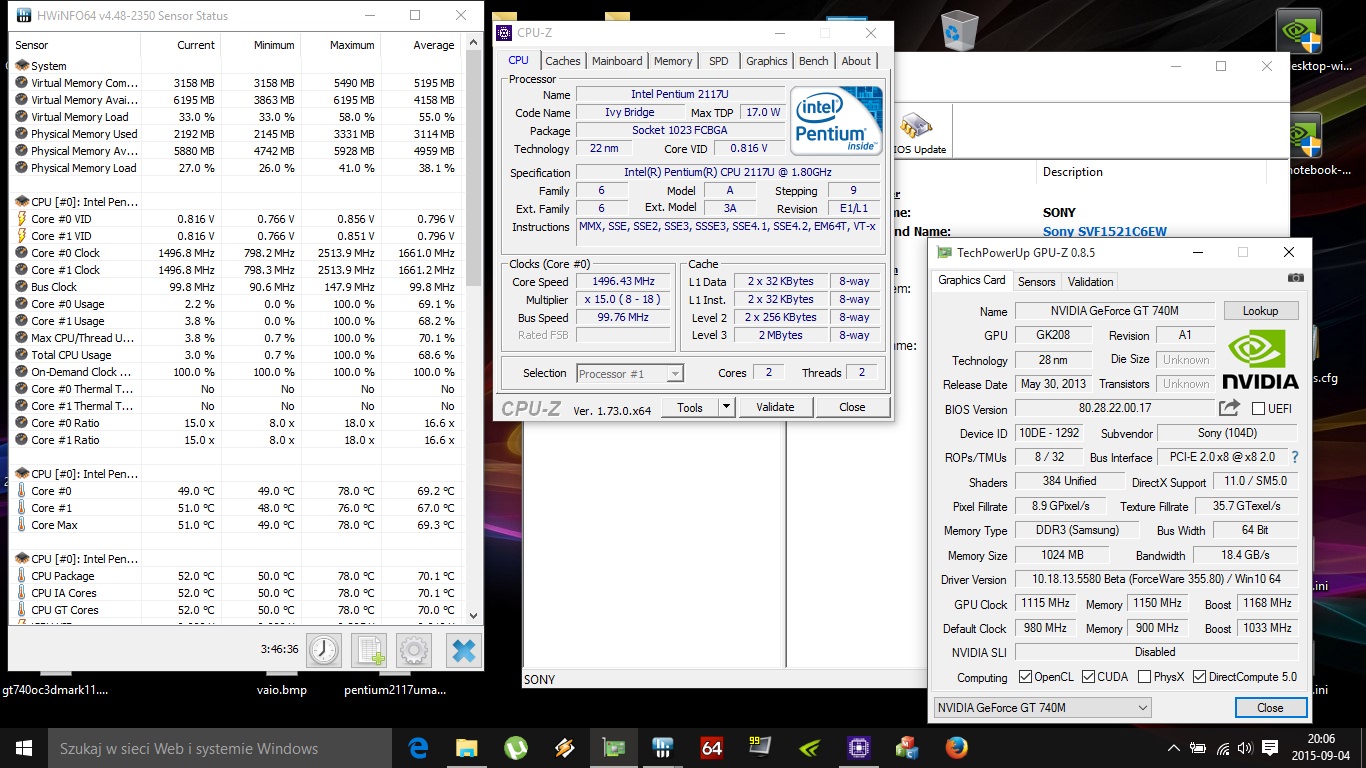Click the HWiNFO clock timer icon
Viewport: 1366px width, 768px height.
pos(324,650)
